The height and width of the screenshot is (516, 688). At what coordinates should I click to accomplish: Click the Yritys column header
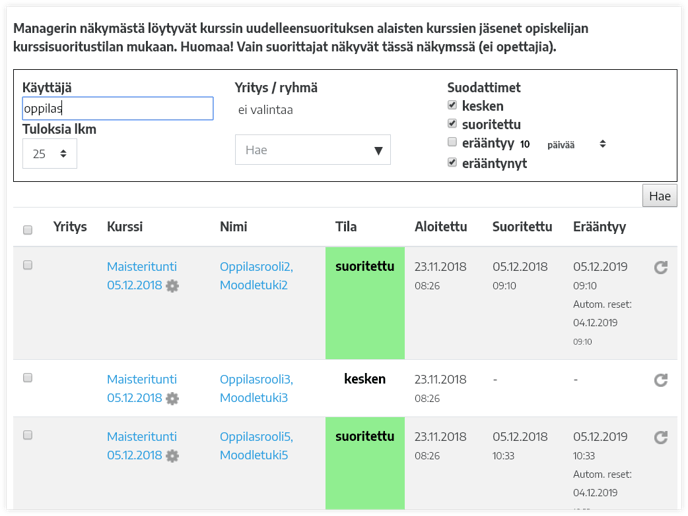click(70, 227)
